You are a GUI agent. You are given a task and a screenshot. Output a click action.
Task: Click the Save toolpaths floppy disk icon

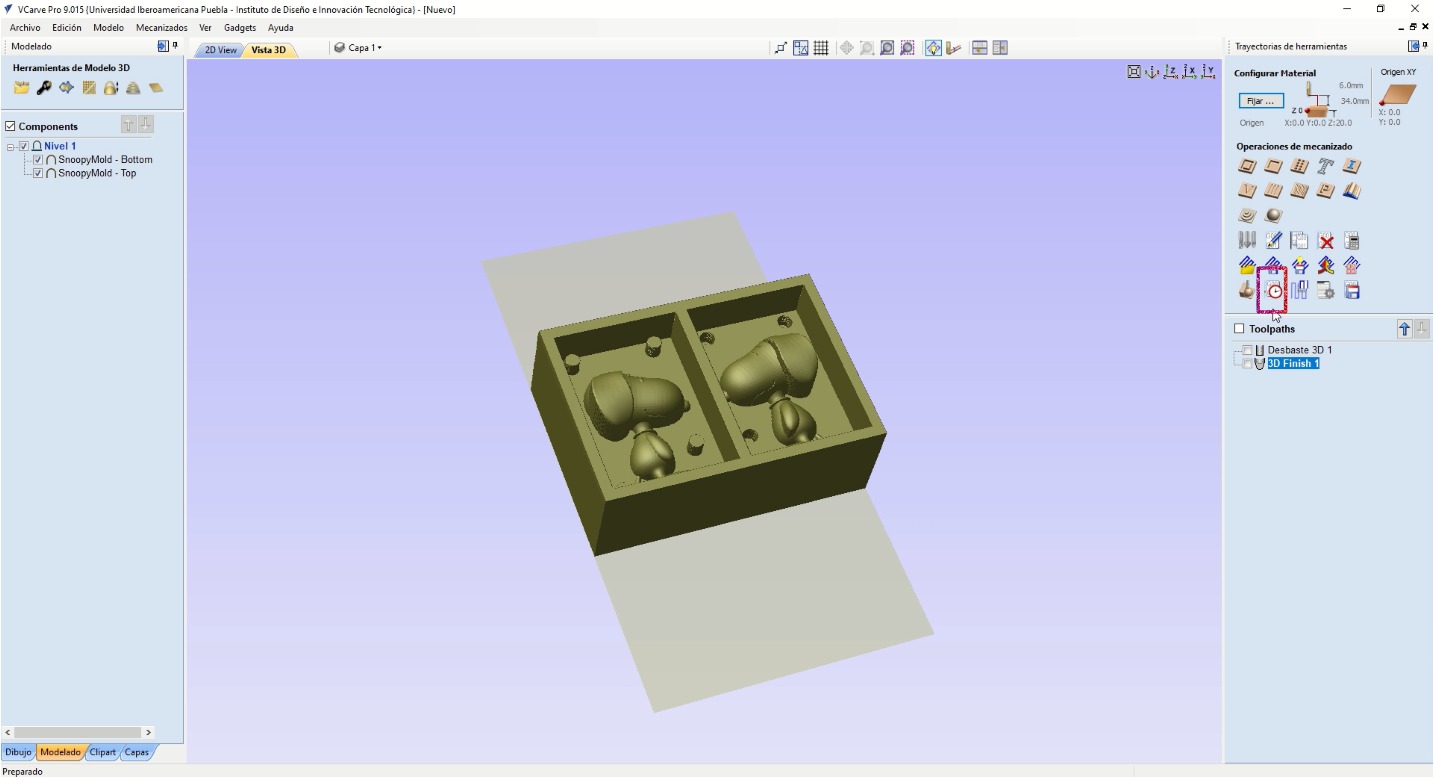point(1351,291)
